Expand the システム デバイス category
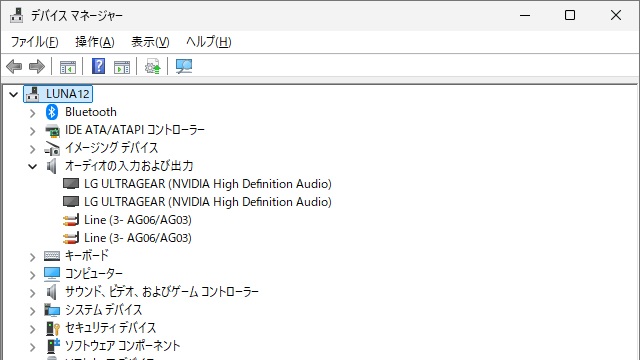640x360 pixels. click(x=33, y=311)
